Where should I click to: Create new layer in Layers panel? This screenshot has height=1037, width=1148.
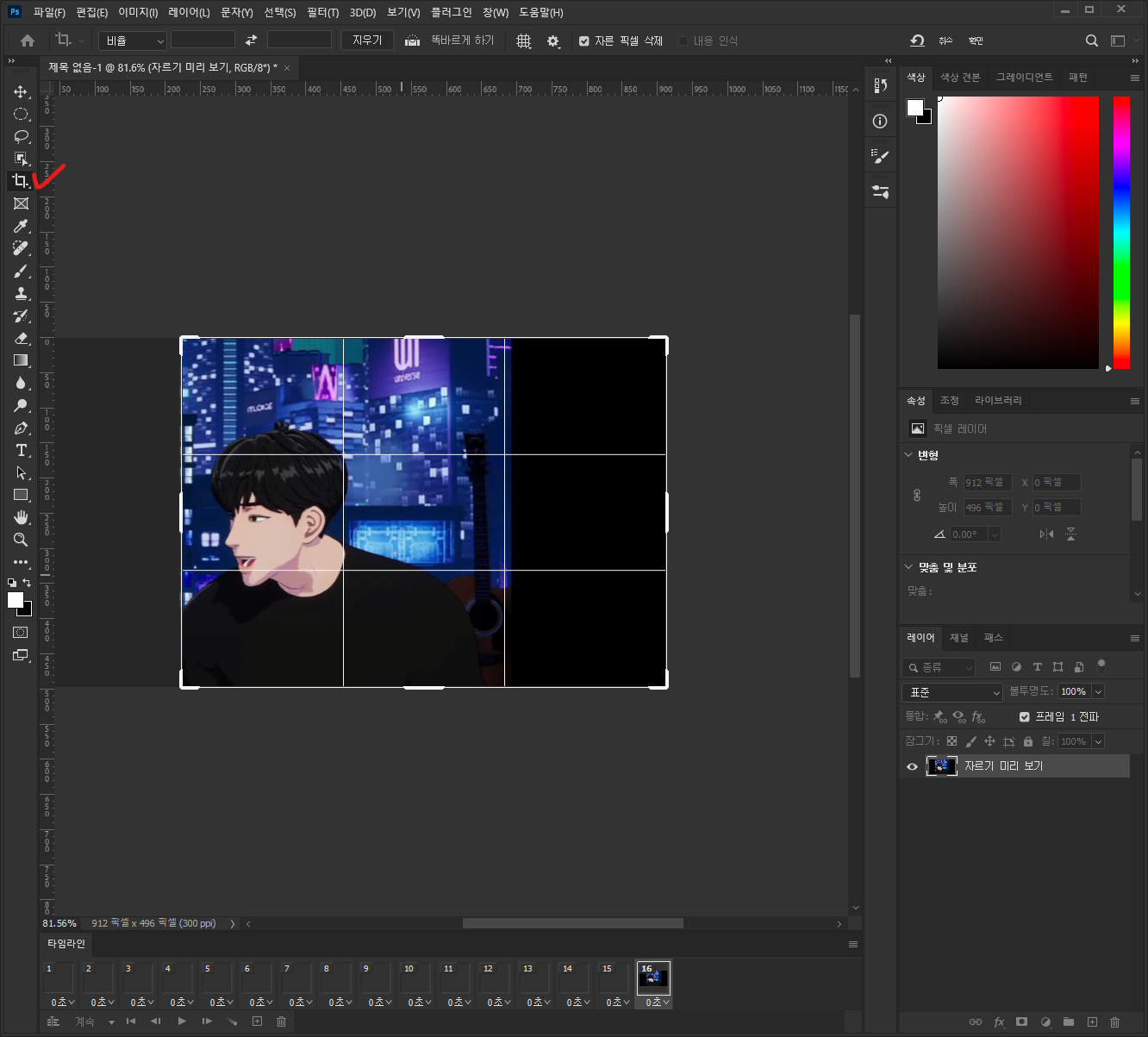coord(1092,1021)
